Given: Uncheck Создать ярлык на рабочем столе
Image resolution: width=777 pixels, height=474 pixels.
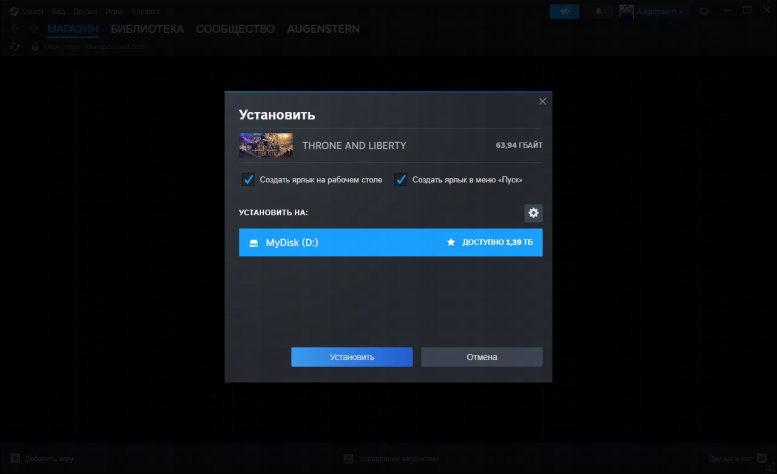Looking at the screenshot, I should (248, 180).
